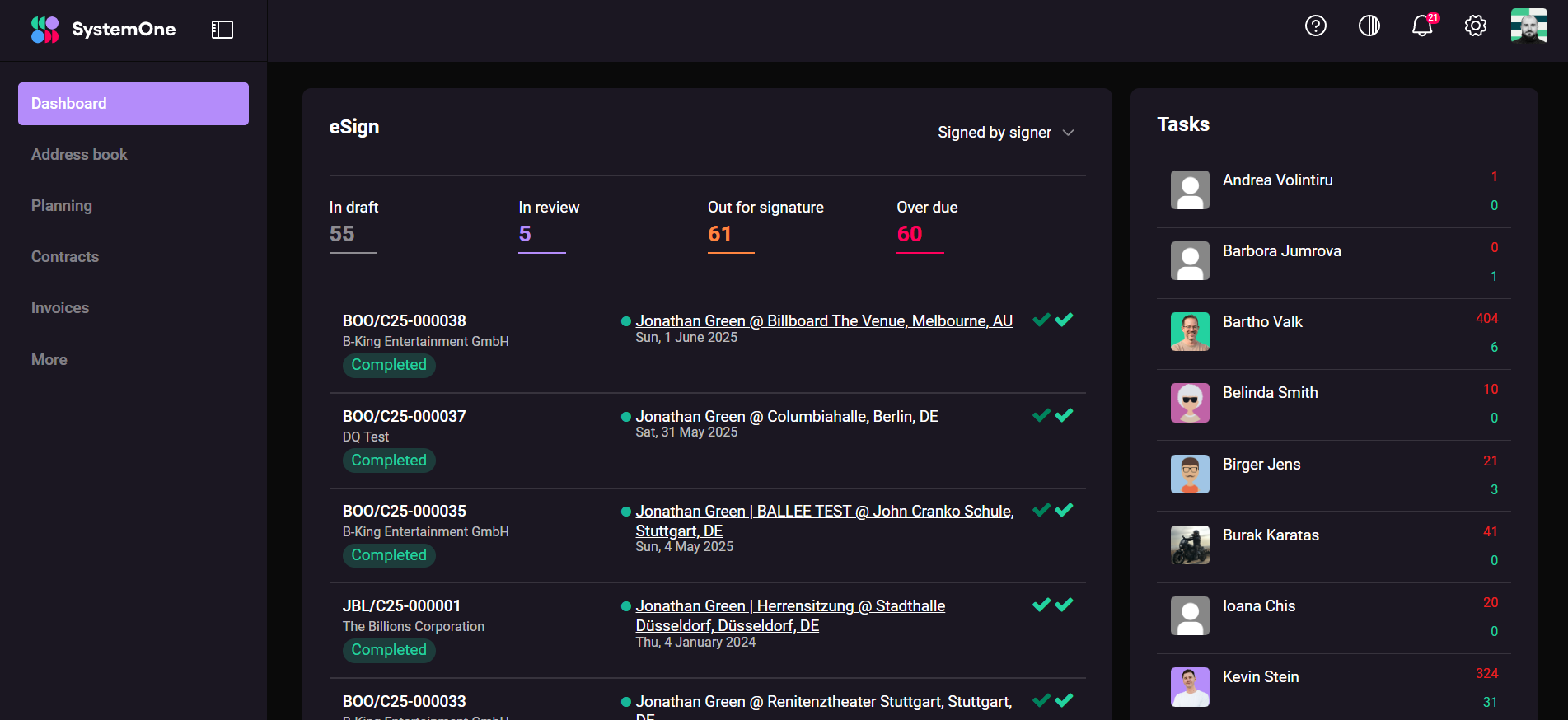Open the help question mark icon
This screenshot has width=1568, height=720.
click(1316, 26)
